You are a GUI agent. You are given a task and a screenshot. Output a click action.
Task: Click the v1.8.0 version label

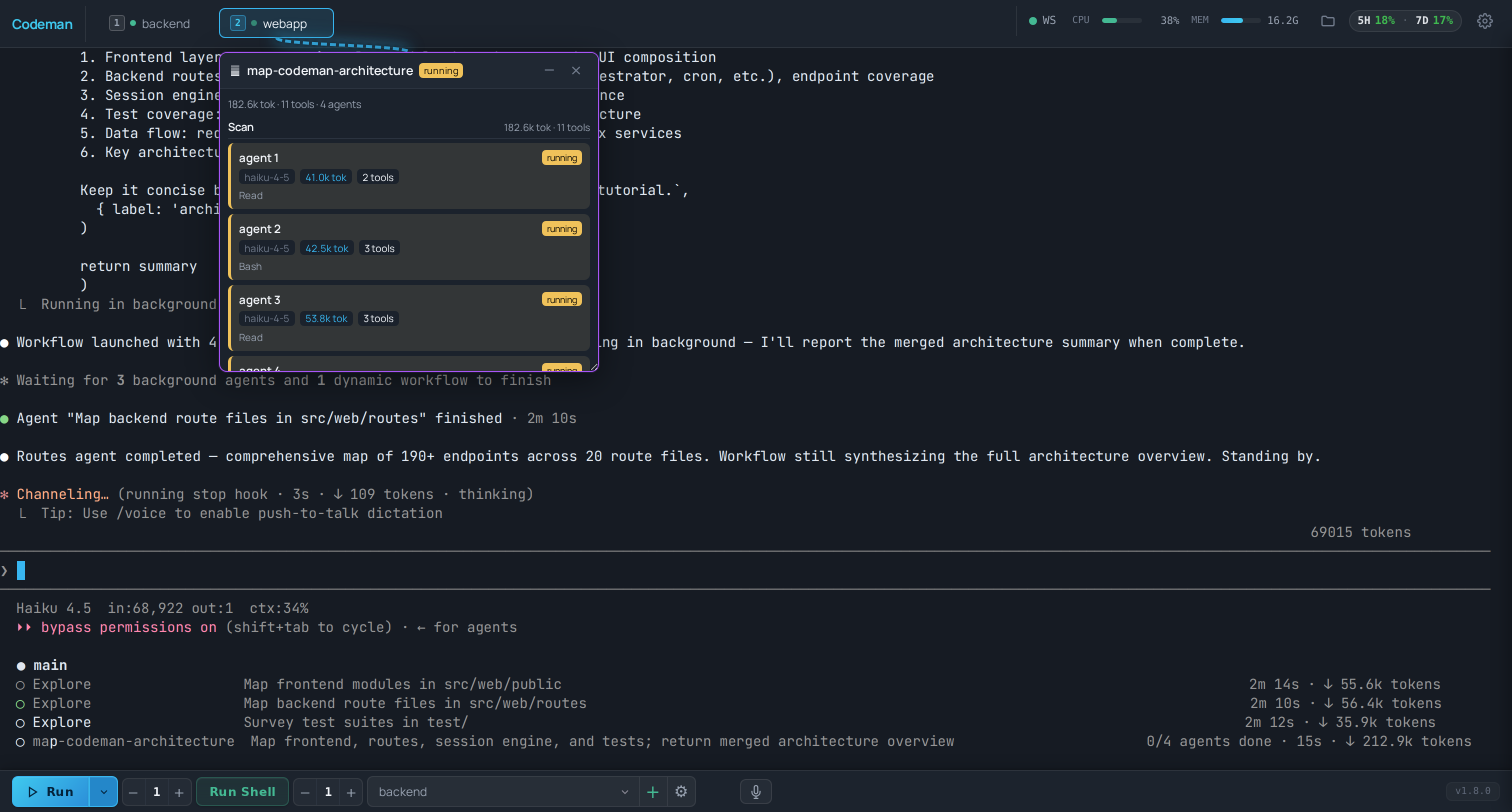click(x=1472, y=791)
